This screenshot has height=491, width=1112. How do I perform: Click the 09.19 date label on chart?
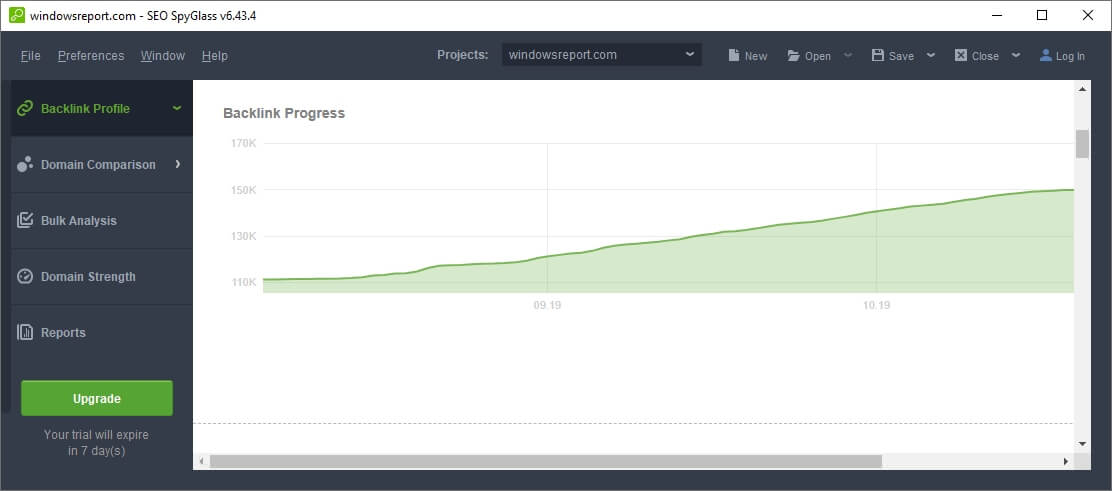(547, 306)
